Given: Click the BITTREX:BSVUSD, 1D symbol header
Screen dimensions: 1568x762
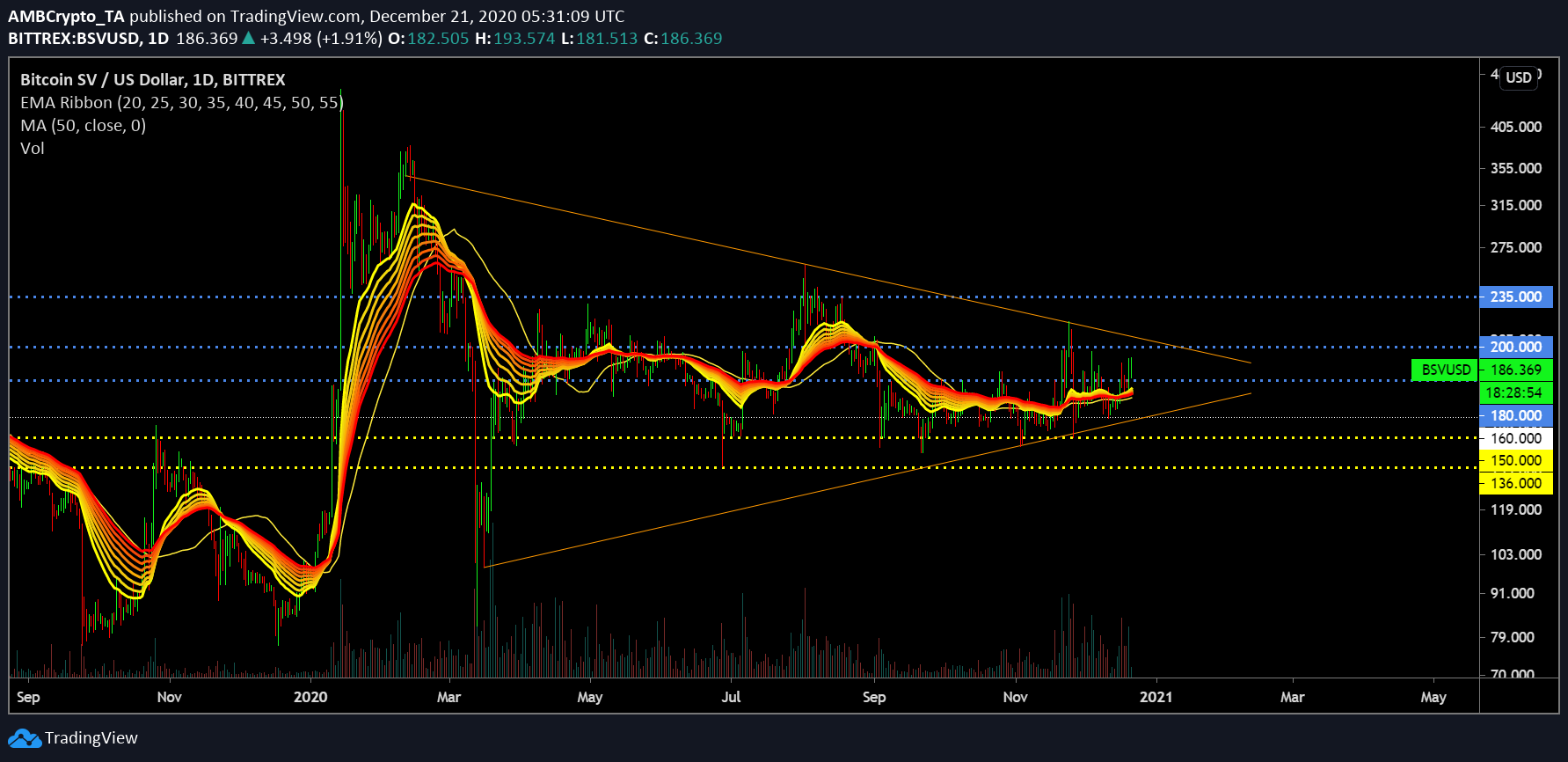Looking at the screenshot, I should 89,39.
